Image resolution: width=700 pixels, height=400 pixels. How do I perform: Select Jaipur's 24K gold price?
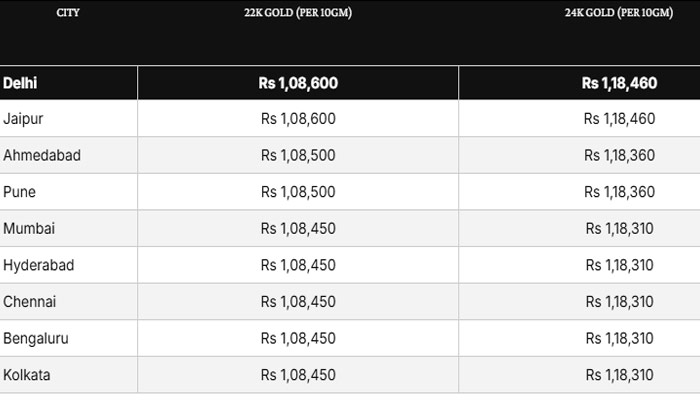[x=619, y=119]
